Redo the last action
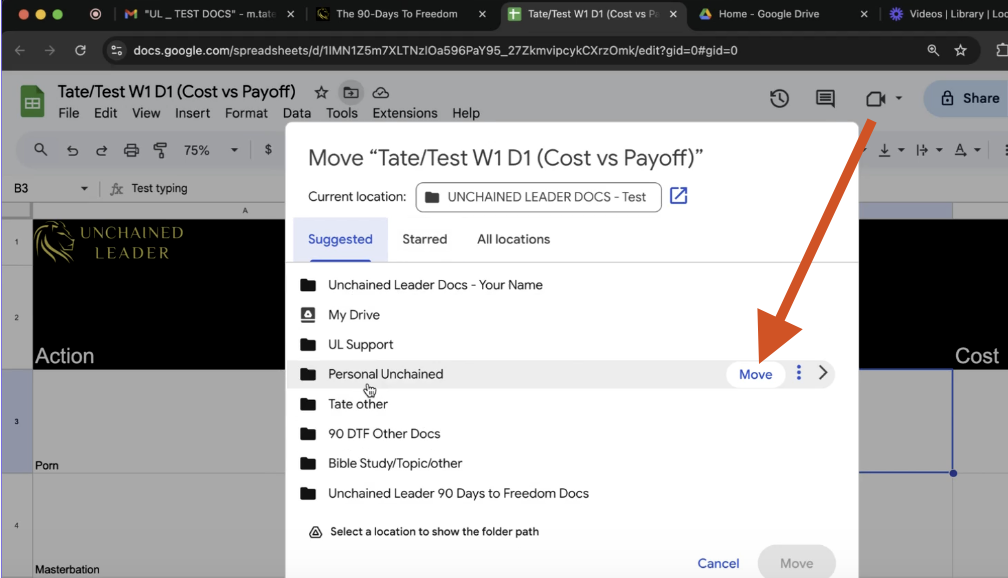 coord(101,150)
